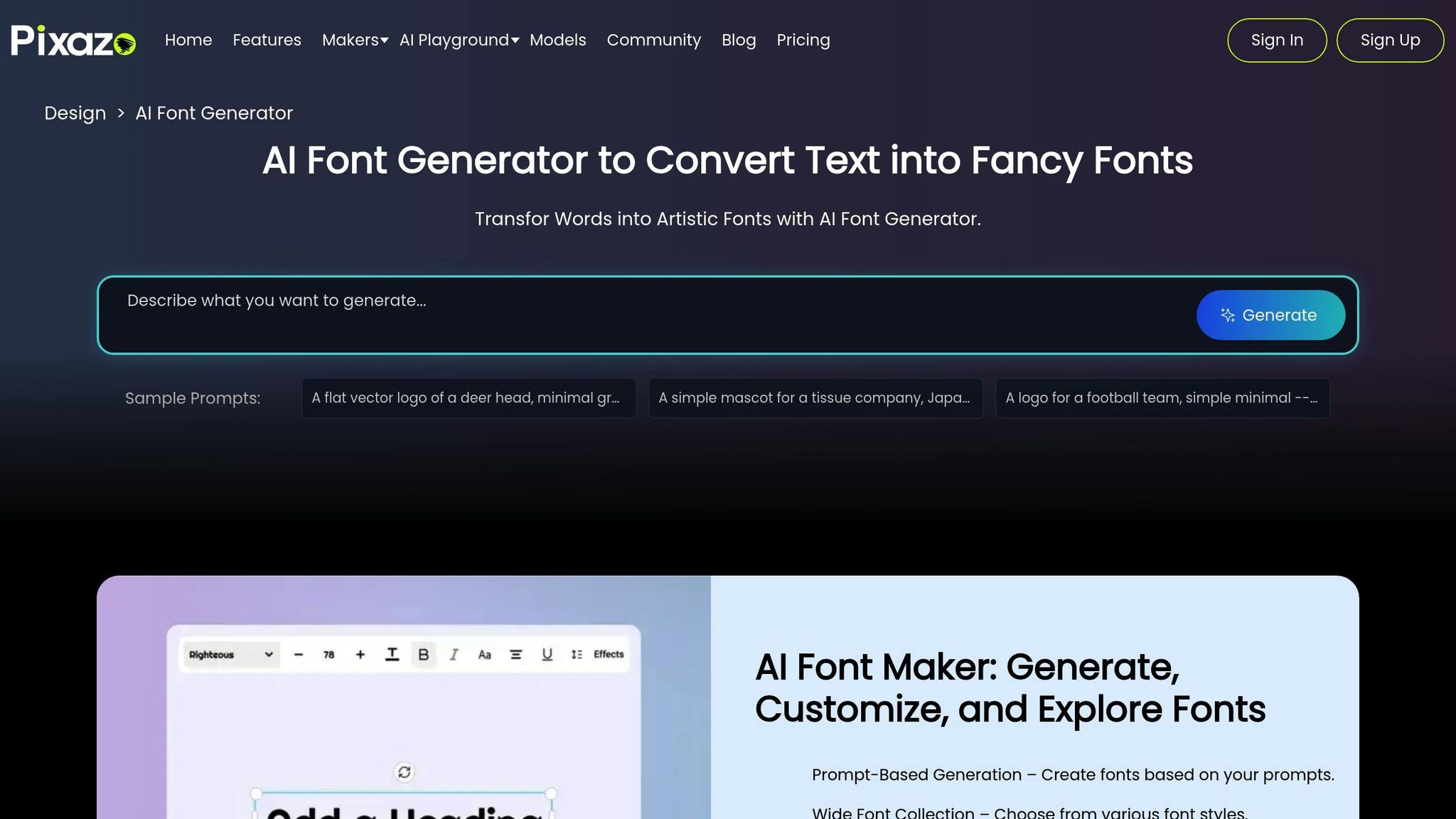Click the rotate handle above the heading
The height and width of the screenshot is (819, 1456).
coord(404,772)
